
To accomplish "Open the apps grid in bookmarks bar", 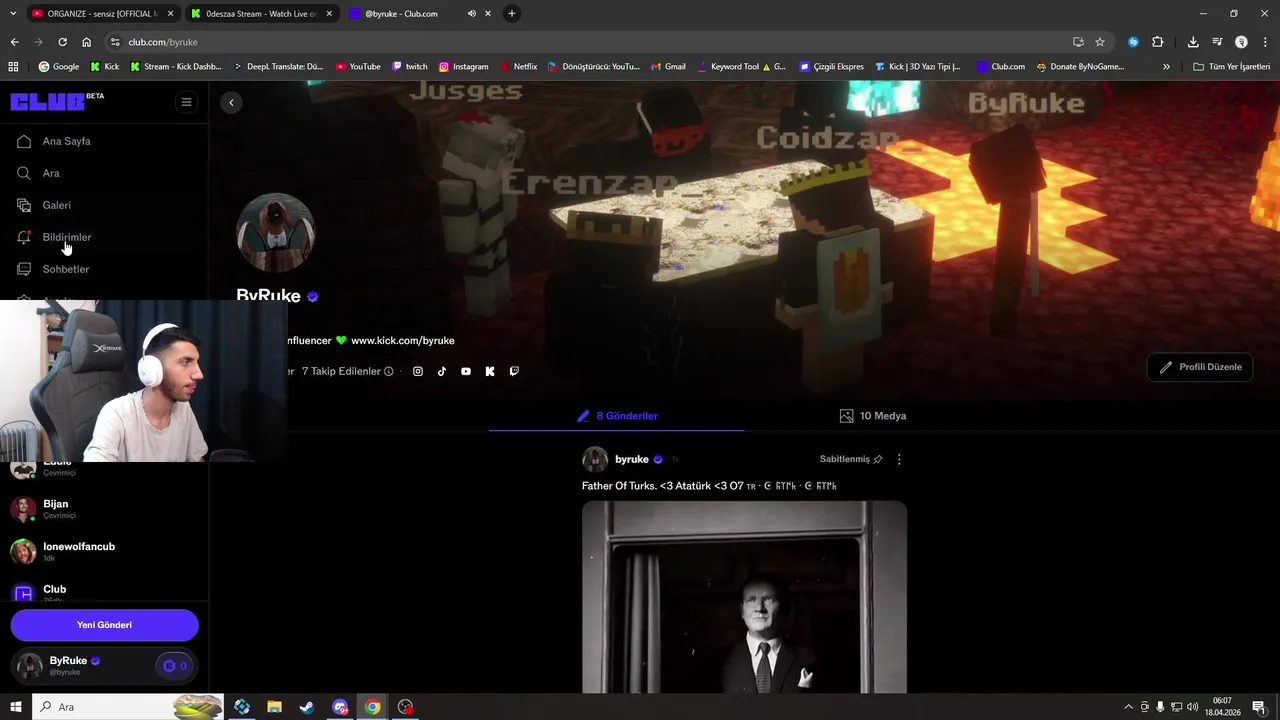I will coord(13,66).
